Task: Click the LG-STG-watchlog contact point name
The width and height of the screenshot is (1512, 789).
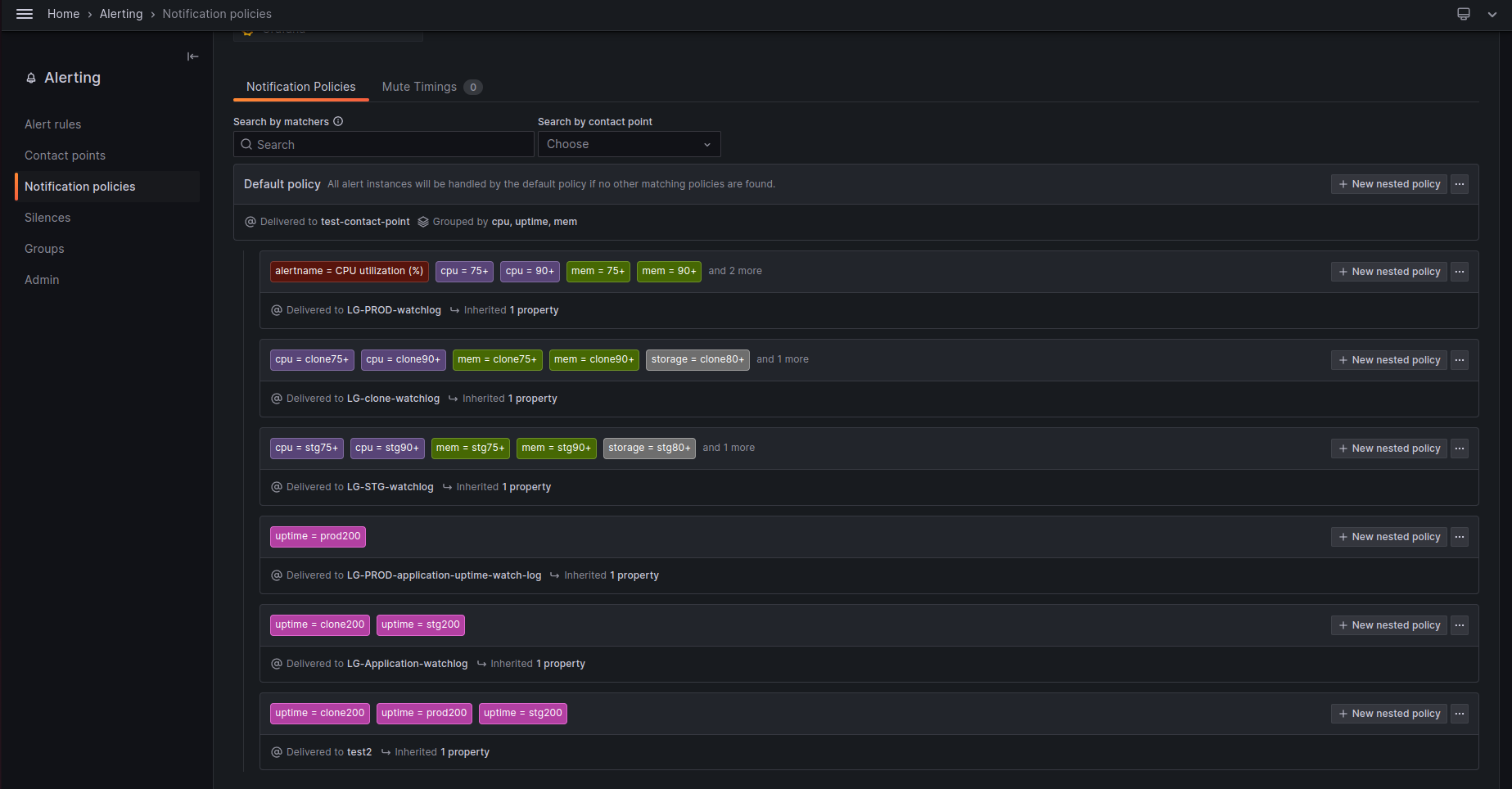Action: click(390, 487)
